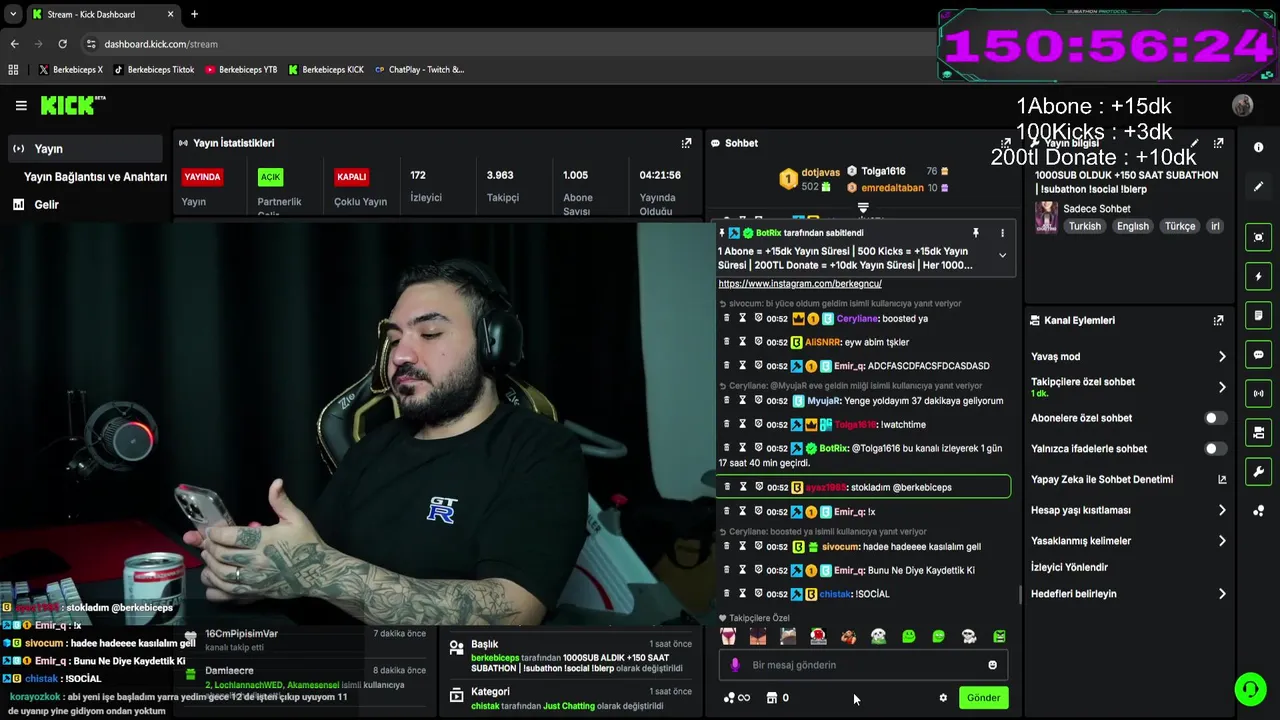Click the Kick logo
1280x720 pixels.
pyautogui.click(x=72, y=105)
